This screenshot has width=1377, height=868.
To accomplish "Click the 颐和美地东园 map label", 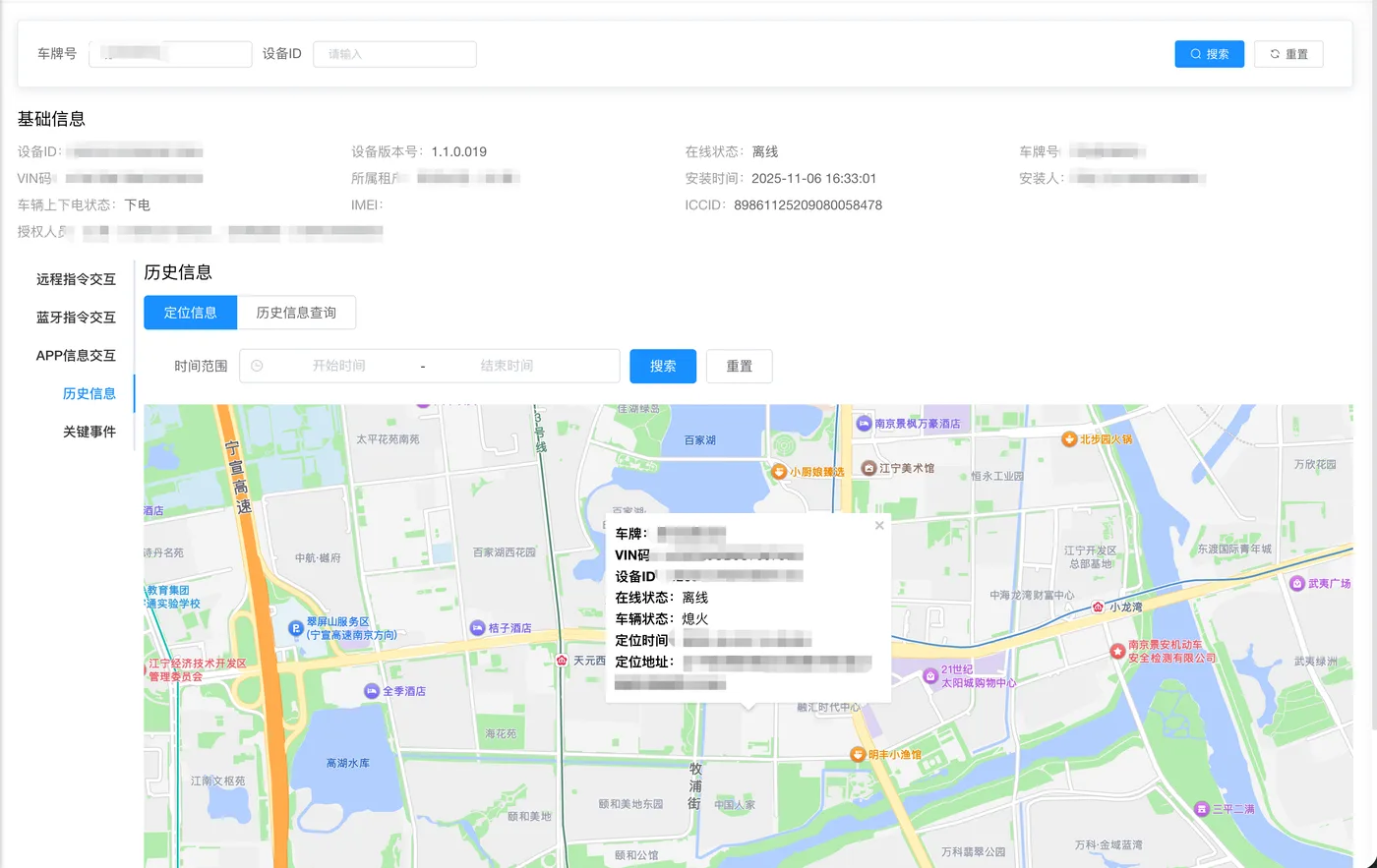I will point(630,804).
